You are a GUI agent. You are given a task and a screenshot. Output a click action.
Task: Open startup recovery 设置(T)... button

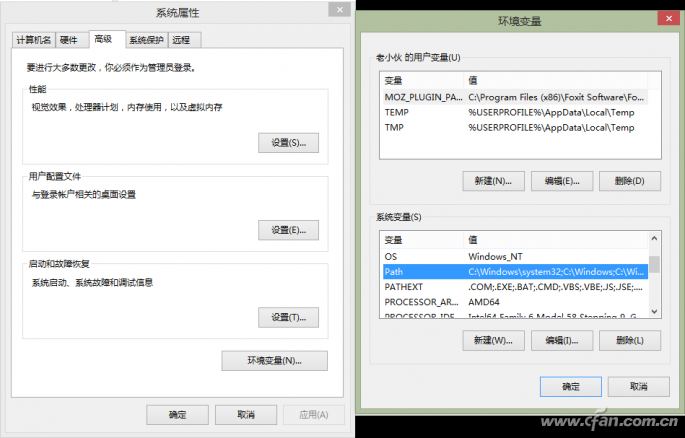point(288,317)
